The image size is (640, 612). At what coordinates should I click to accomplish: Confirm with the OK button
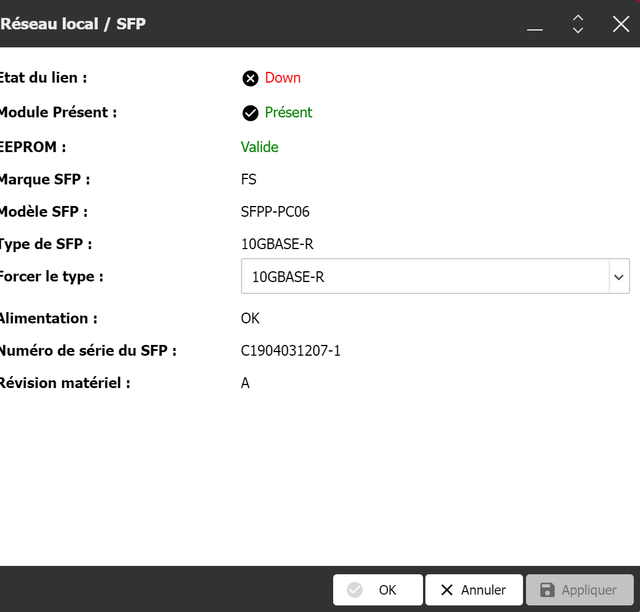(378, 590)
